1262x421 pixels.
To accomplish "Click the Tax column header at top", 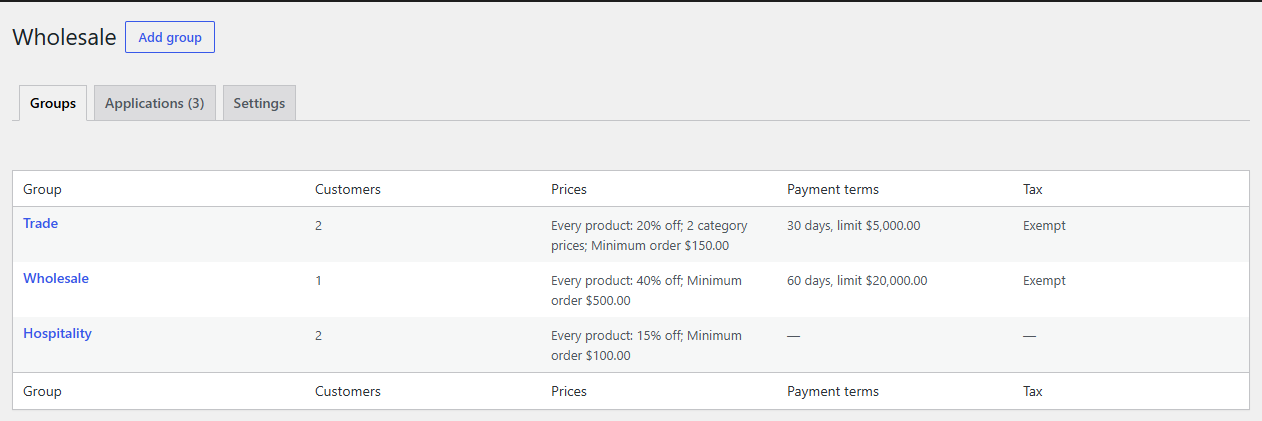I will [x=1032, y=189].
